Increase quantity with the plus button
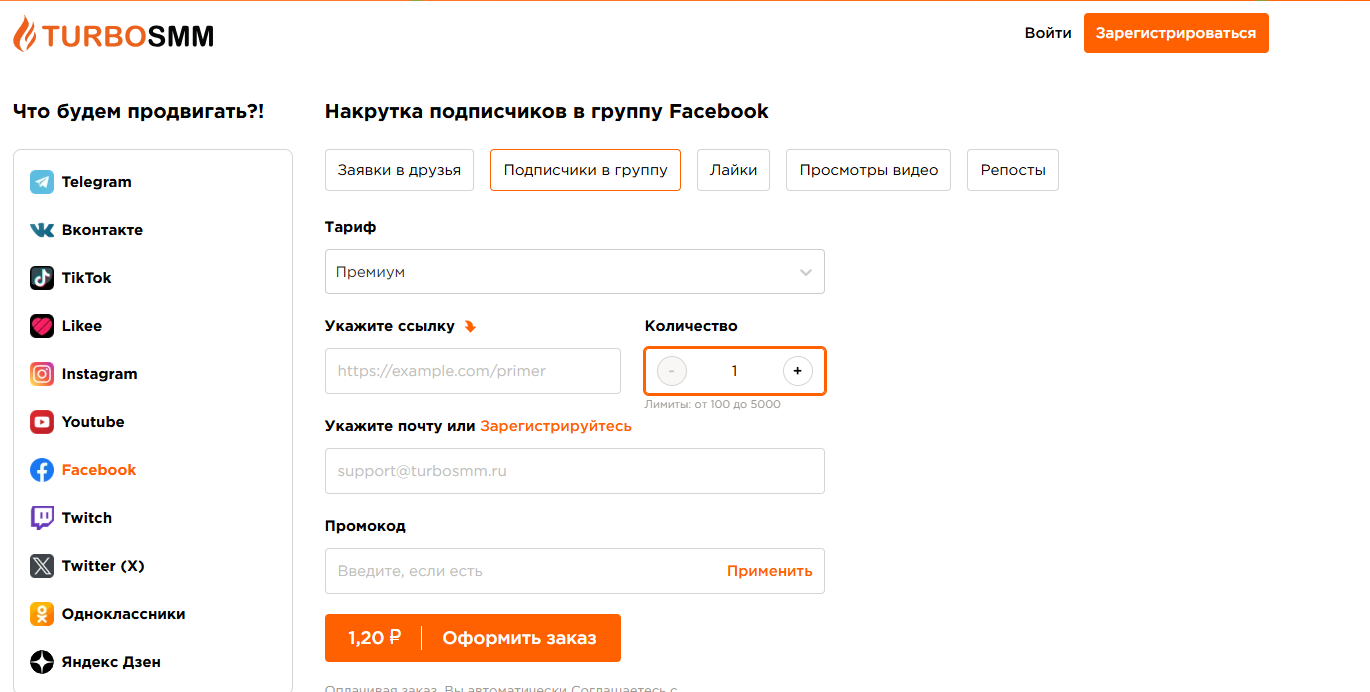This screenshot has width=1370, height=692. (x=797, y=371)
